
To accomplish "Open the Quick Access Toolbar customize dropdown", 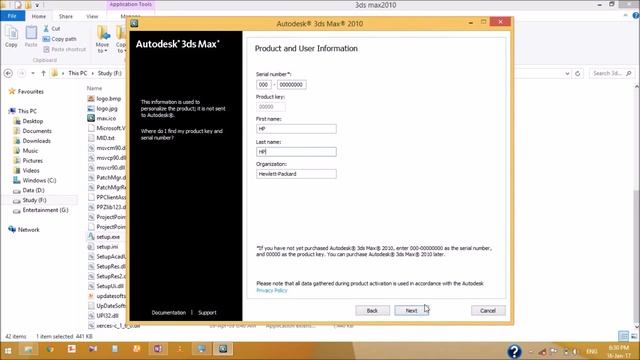I will pyautogui.click(x=37, y=5).
